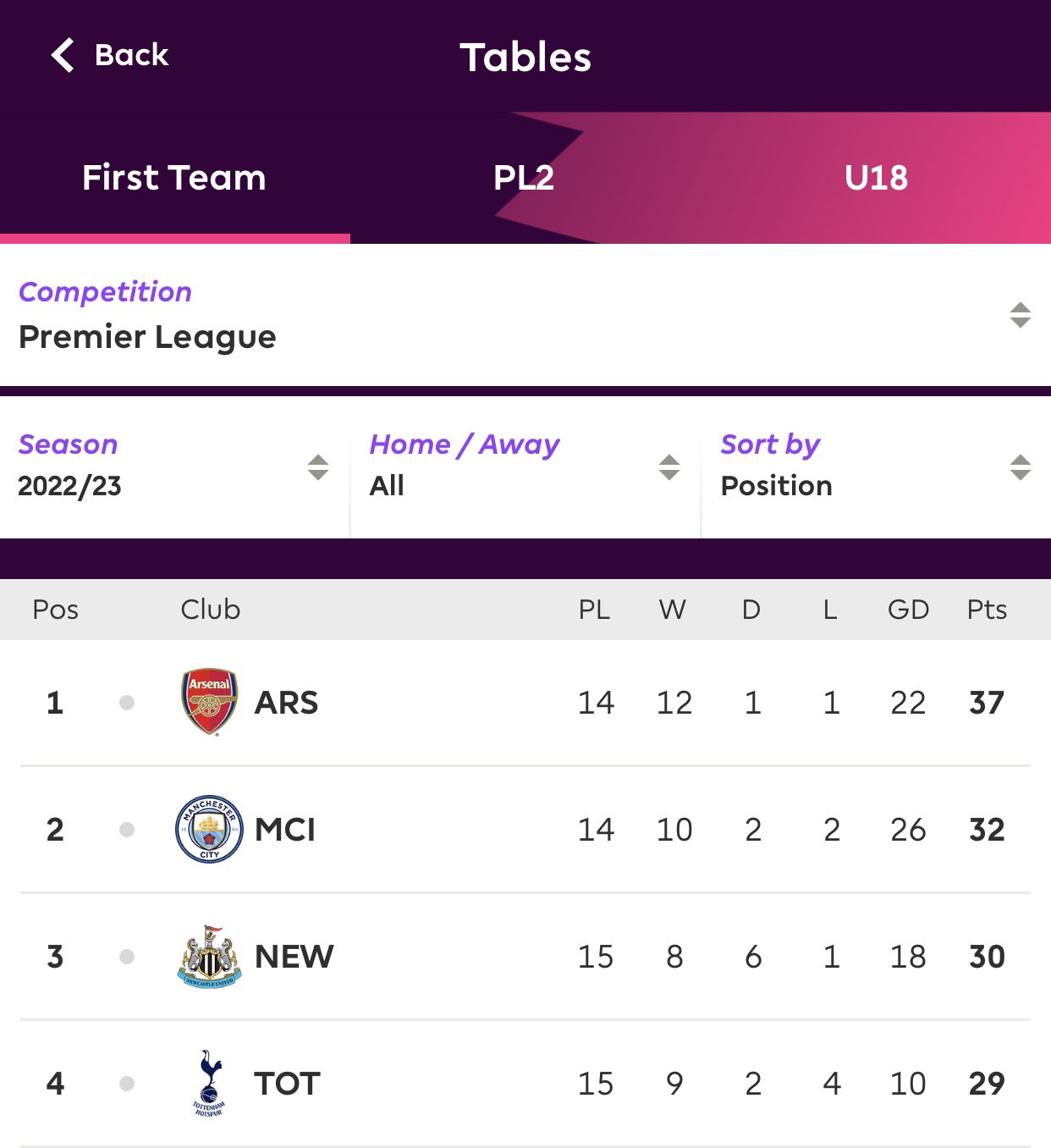Select the First Team tab
Viewport: 1051px width, 1148px height.
[x=174, y=178]
